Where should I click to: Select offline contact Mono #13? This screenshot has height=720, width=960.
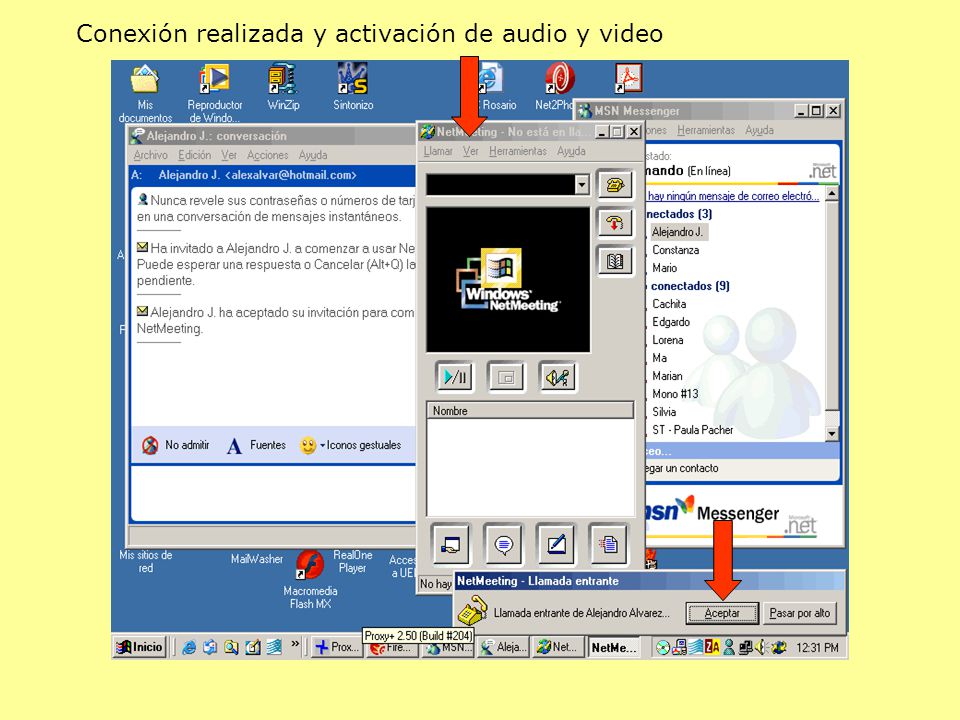pos(675,394)
